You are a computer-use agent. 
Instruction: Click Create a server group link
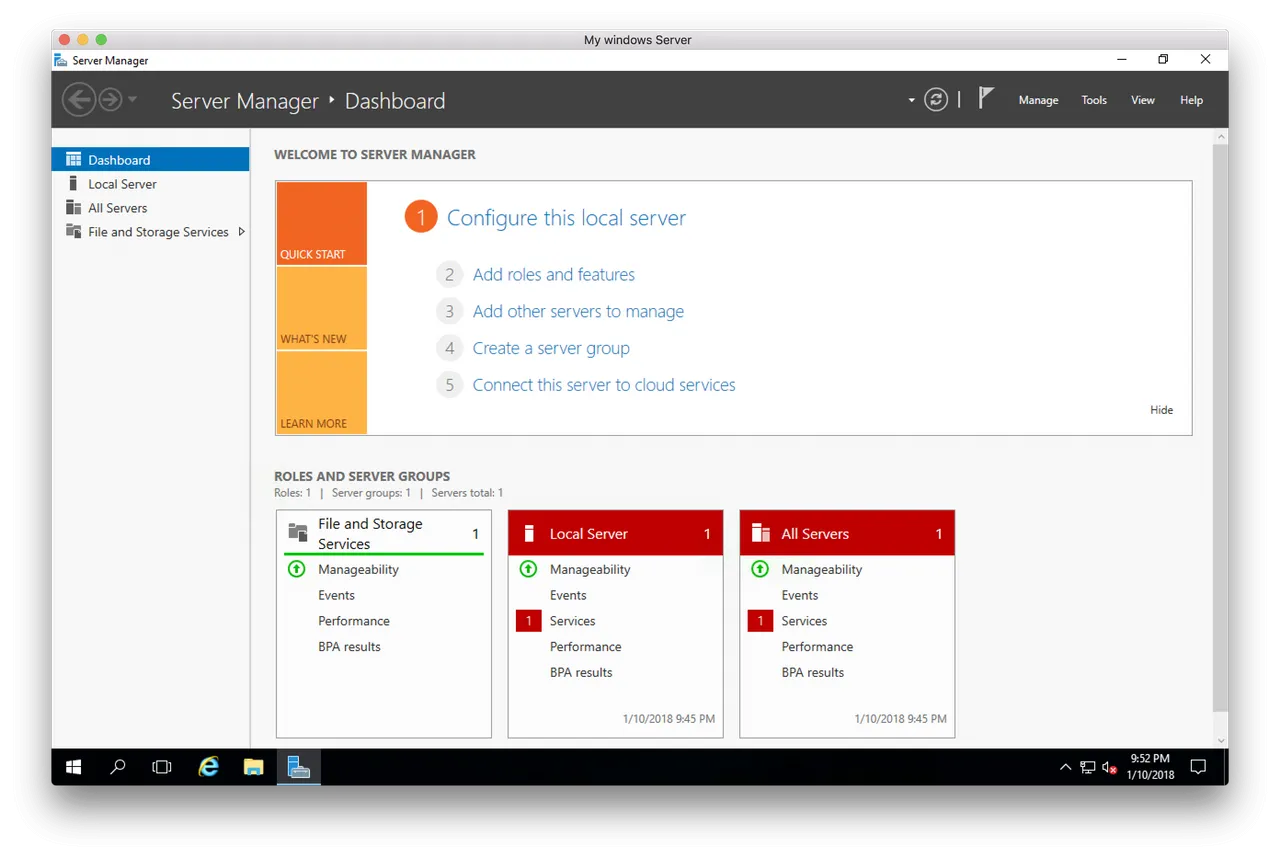pos(551,348)
